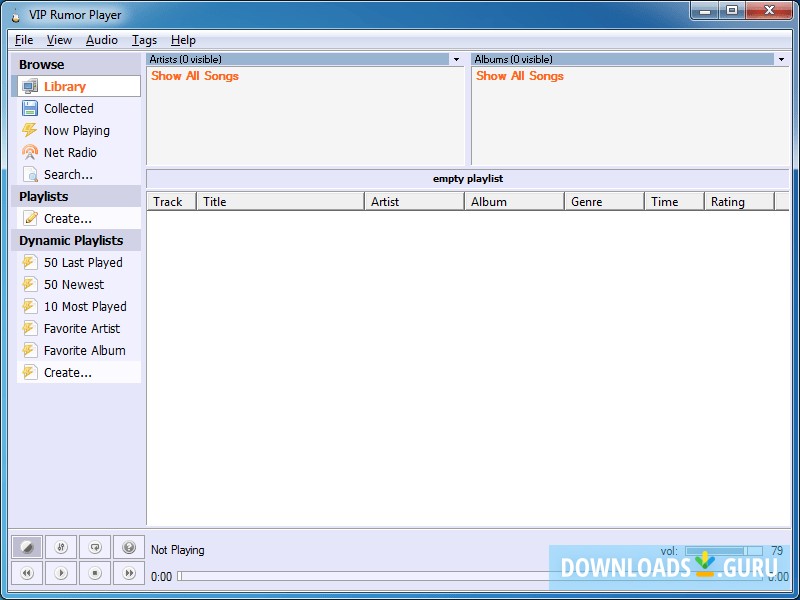This screenshot has width=800, height=600.
Task: Sort by the Album column header
Action: (514, 202)
